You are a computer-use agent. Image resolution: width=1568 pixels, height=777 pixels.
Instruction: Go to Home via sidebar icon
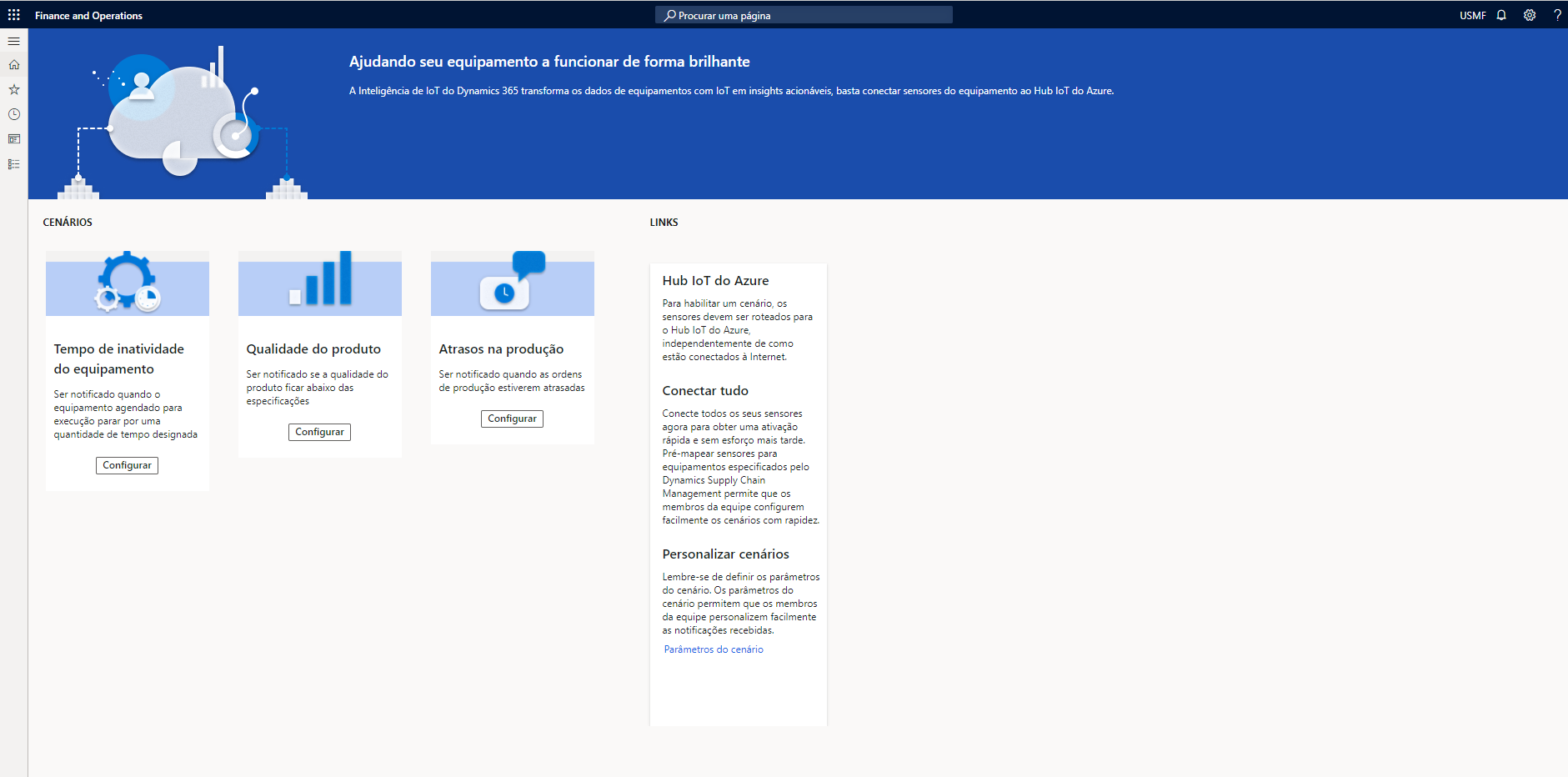tap(14, 64)
